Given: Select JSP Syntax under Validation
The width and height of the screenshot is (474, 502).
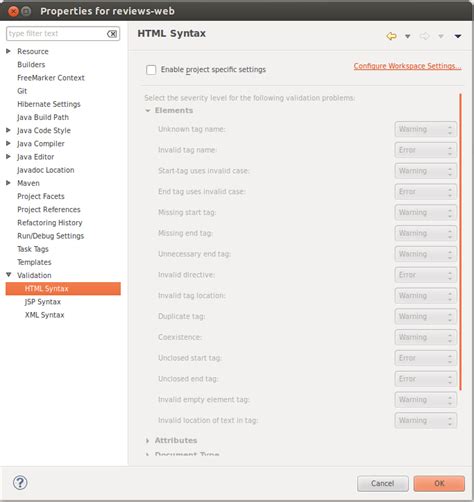Looking at the screenshot, I should [43, 302].
